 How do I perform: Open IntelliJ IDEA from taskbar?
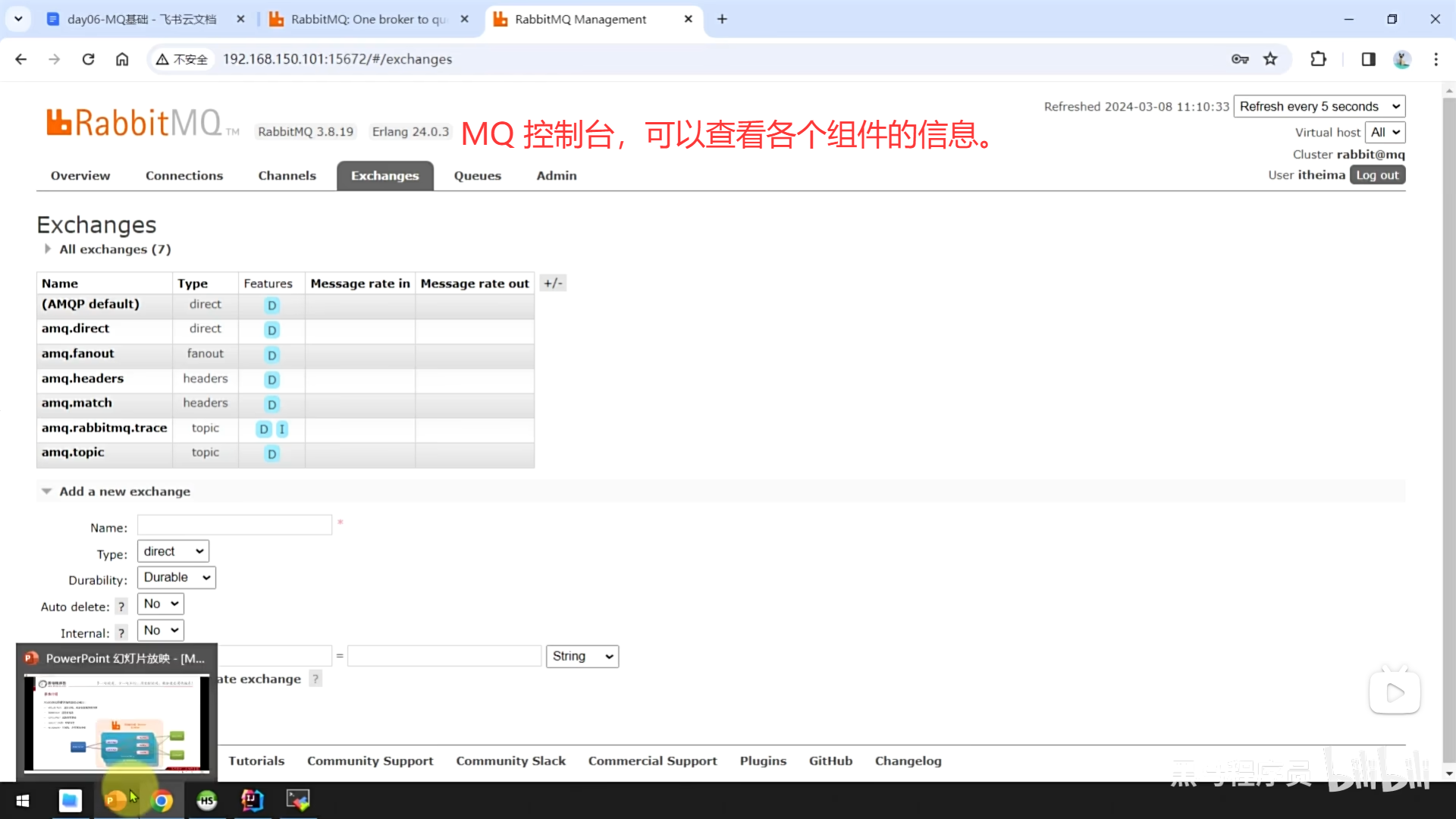pyautogui.click(x=252, y=800)
